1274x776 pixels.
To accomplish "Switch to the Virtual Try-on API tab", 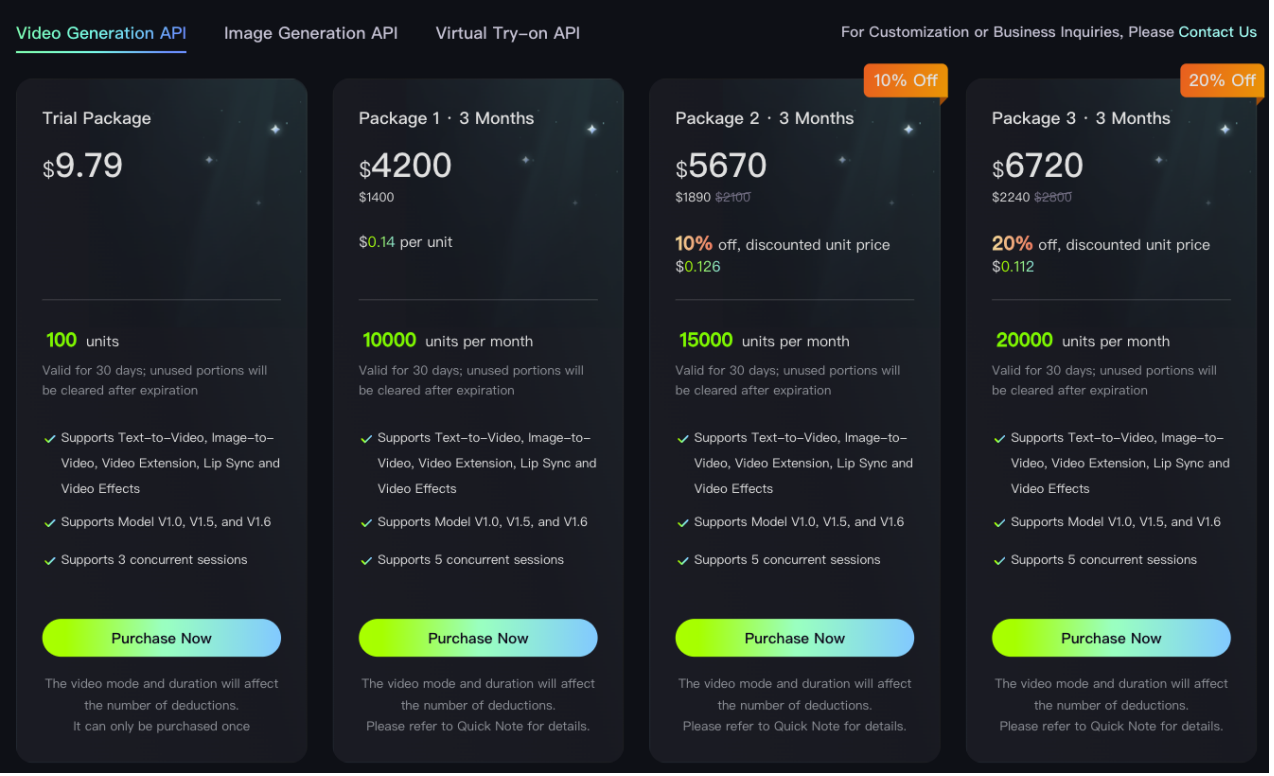I will click(x=507, y=33).
